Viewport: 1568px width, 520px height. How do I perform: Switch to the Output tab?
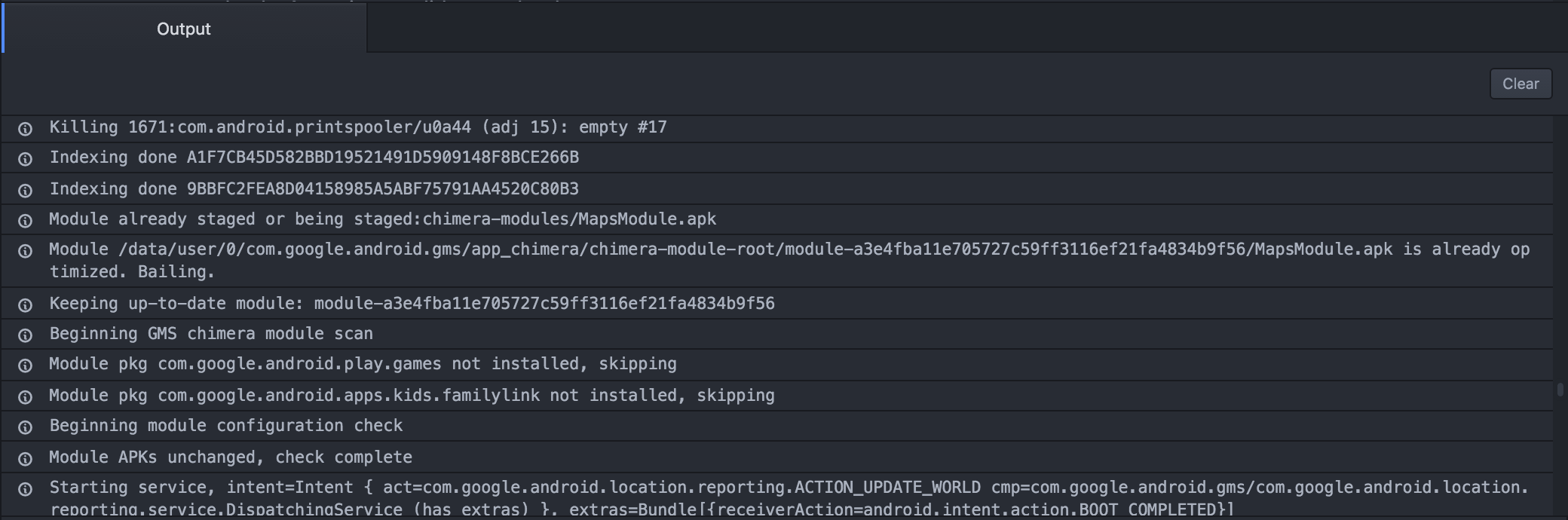point(184,28)
